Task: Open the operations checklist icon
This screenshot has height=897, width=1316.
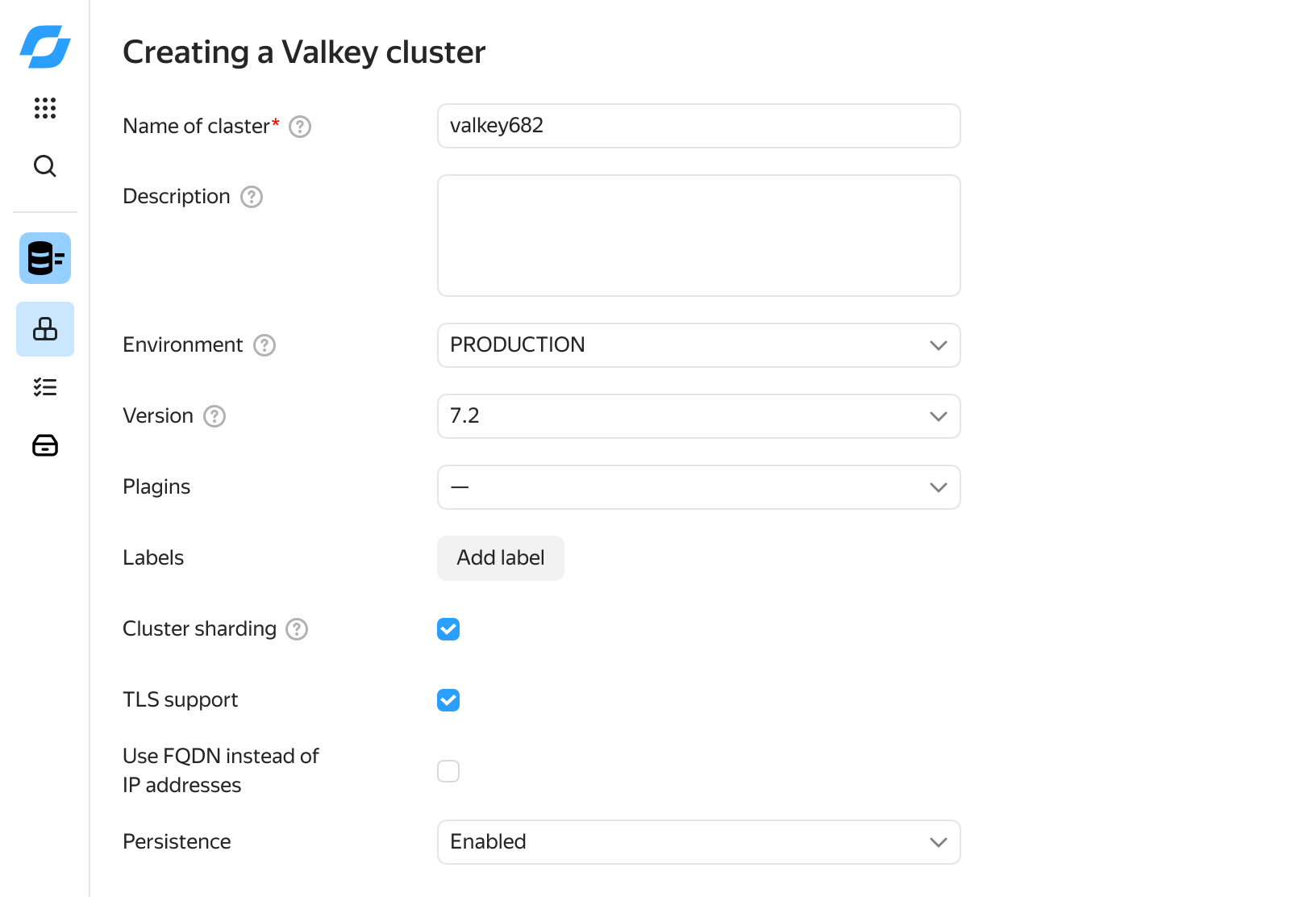Action: [x=45, y=387]
